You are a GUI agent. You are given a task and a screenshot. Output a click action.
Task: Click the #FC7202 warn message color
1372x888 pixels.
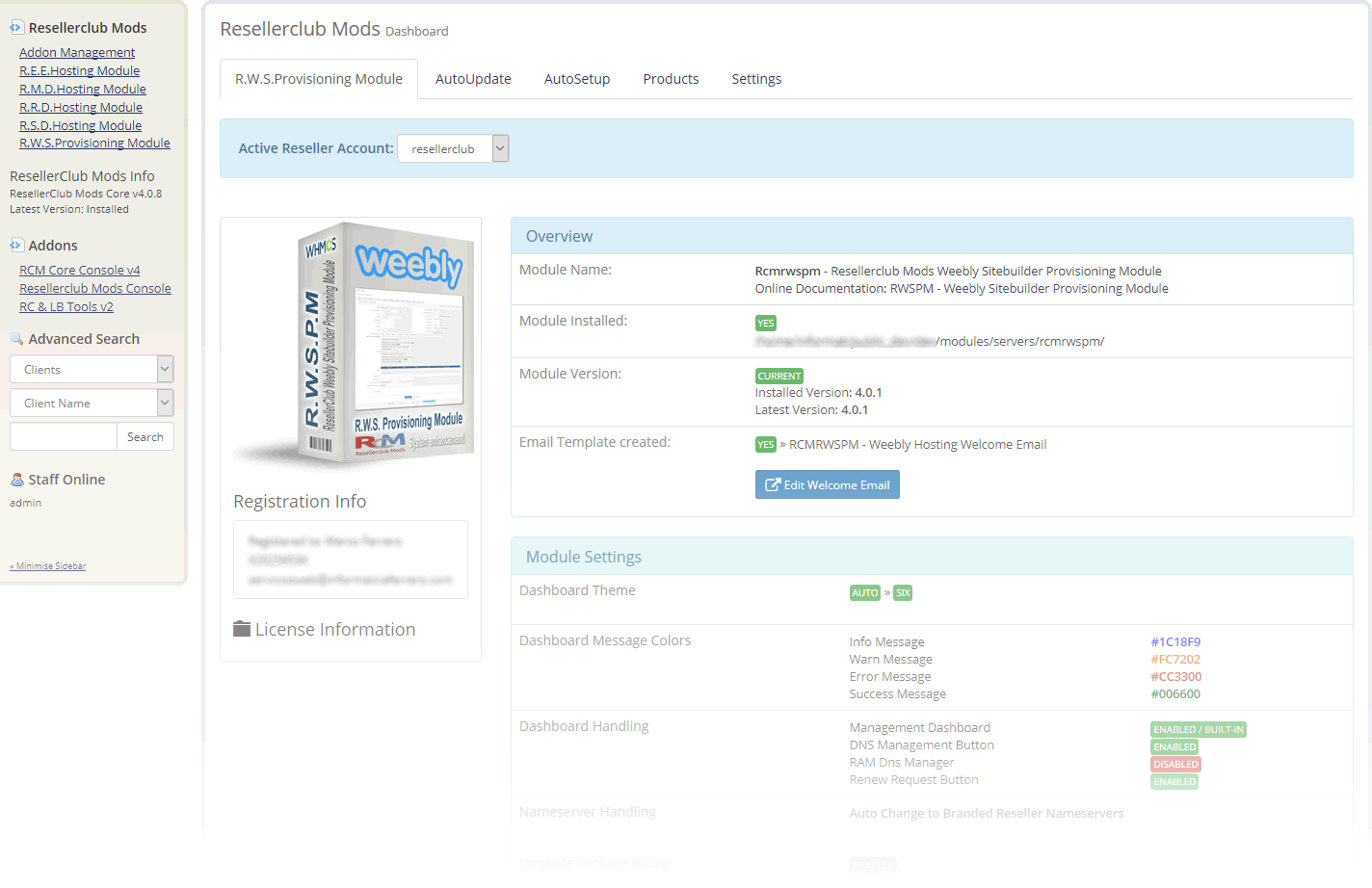1175,660
